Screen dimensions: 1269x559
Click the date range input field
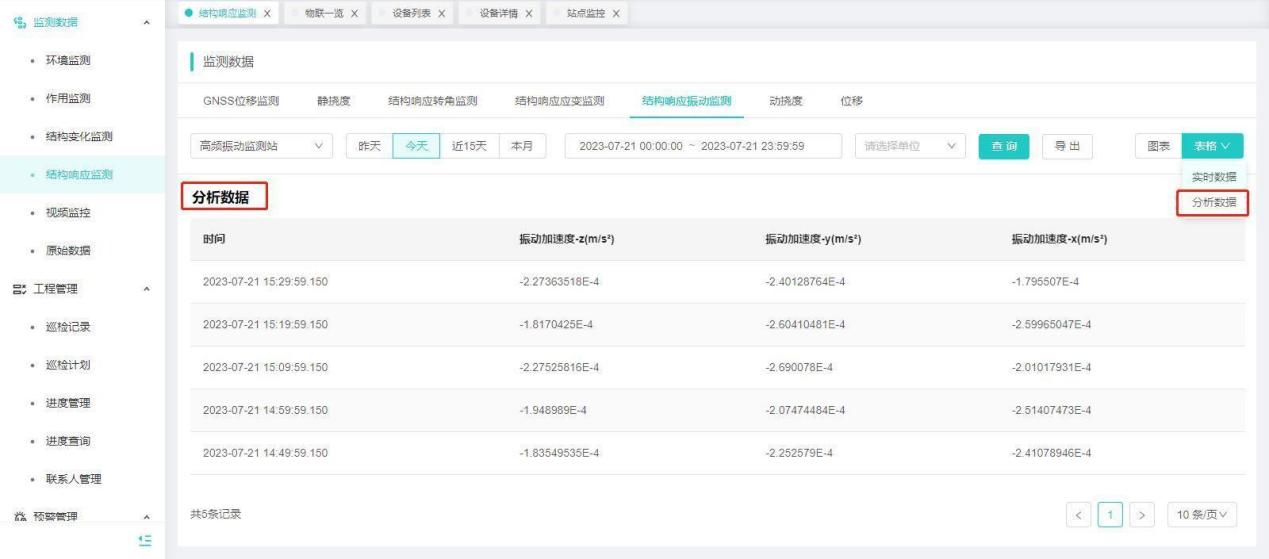pyautogui.click(x=700, y=146)
